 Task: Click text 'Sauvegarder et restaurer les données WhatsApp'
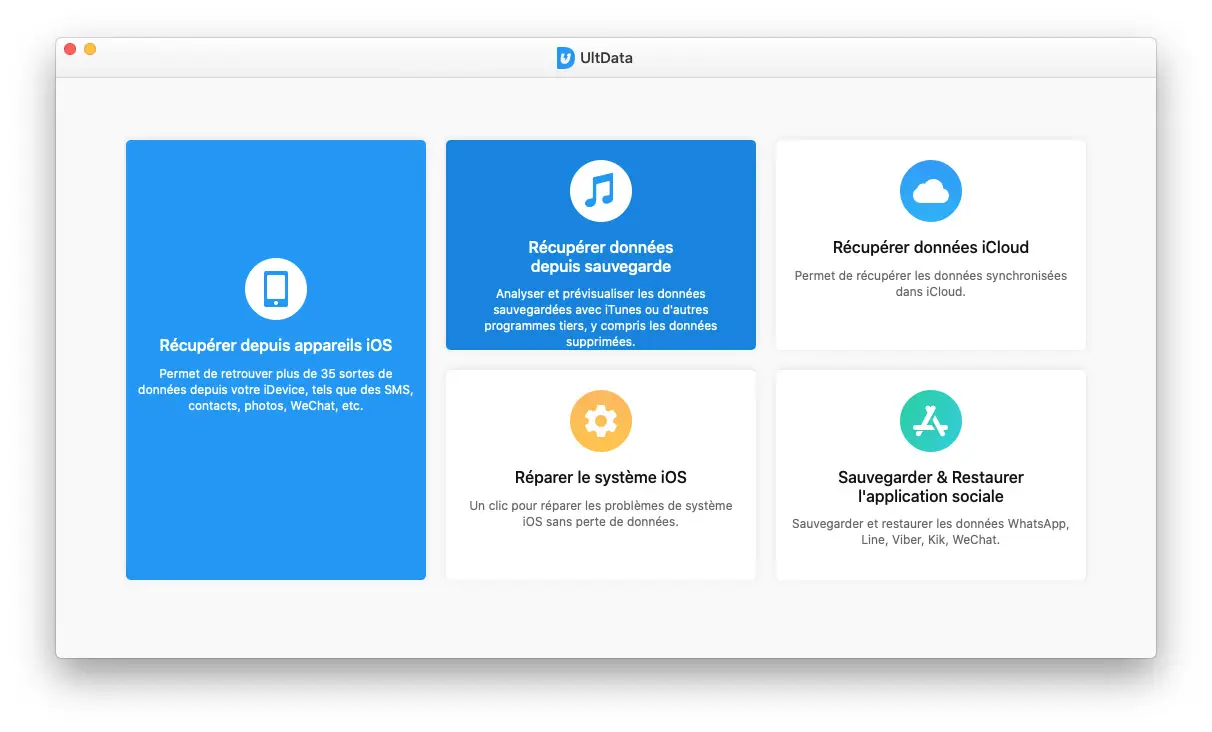(931, 524)
